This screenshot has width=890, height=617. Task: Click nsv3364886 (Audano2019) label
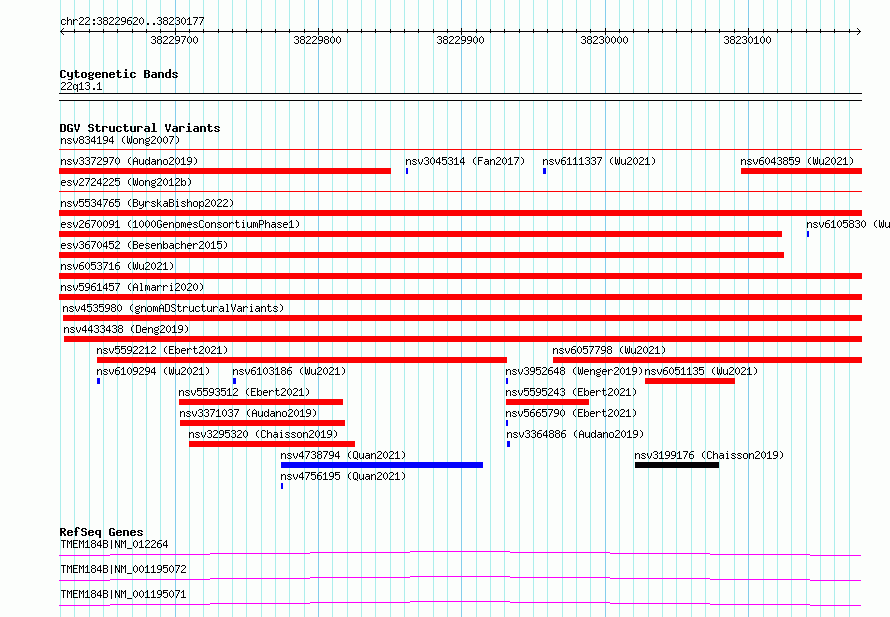(x=575, y=434)
